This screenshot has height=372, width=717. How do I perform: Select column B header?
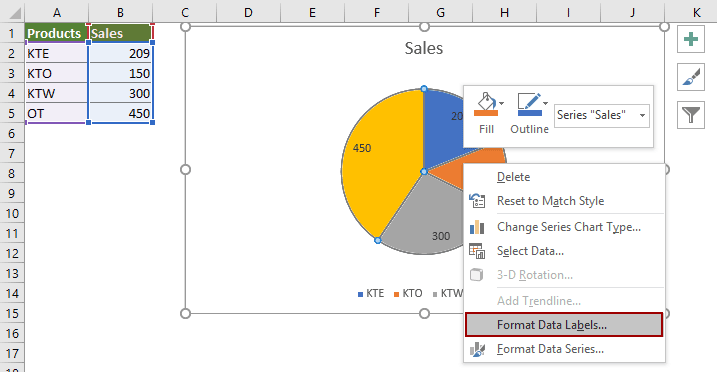120,12
